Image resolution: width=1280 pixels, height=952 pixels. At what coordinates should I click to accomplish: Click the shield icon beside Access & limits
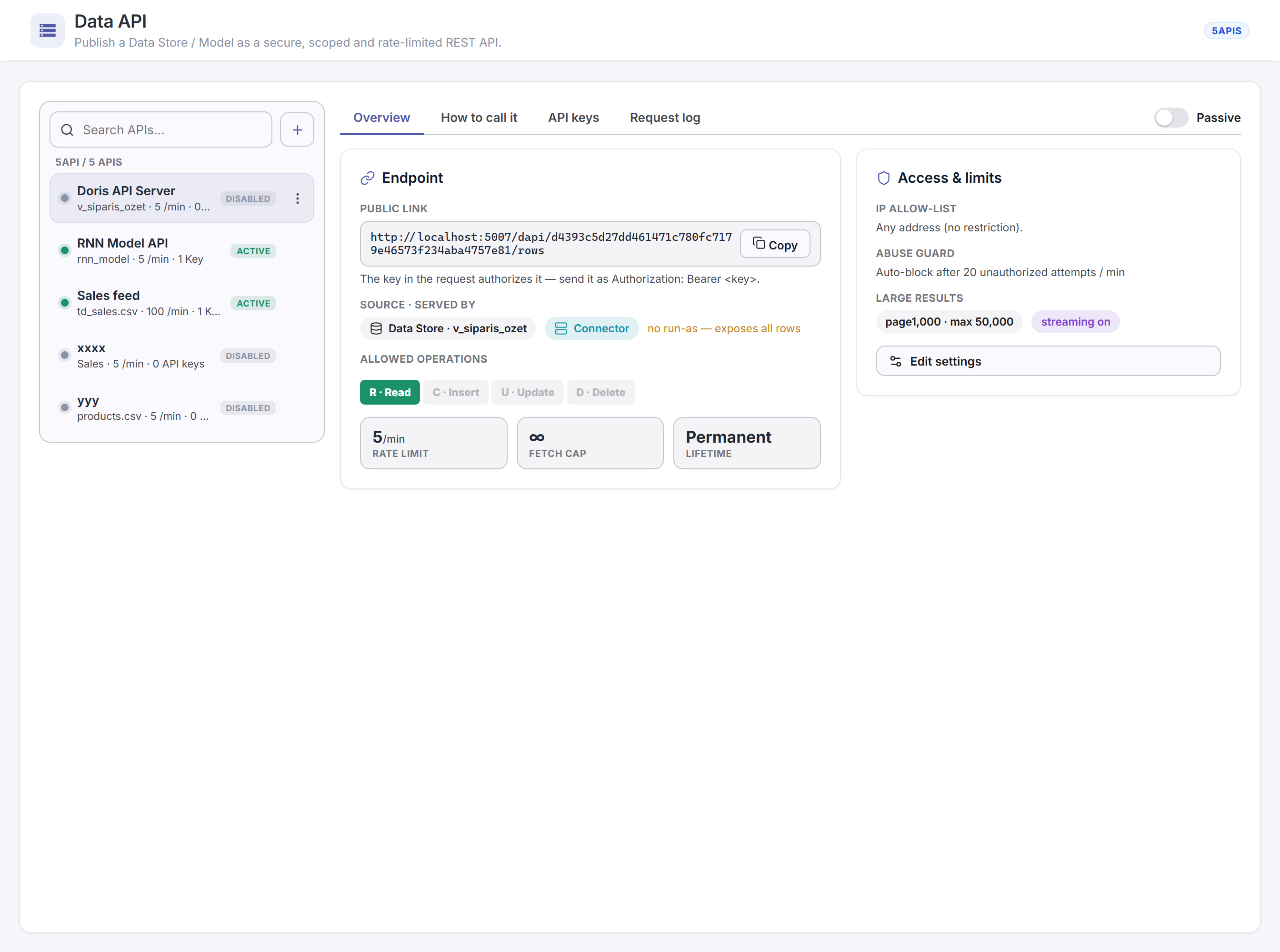pyautogui.click(x=883, y=178)
